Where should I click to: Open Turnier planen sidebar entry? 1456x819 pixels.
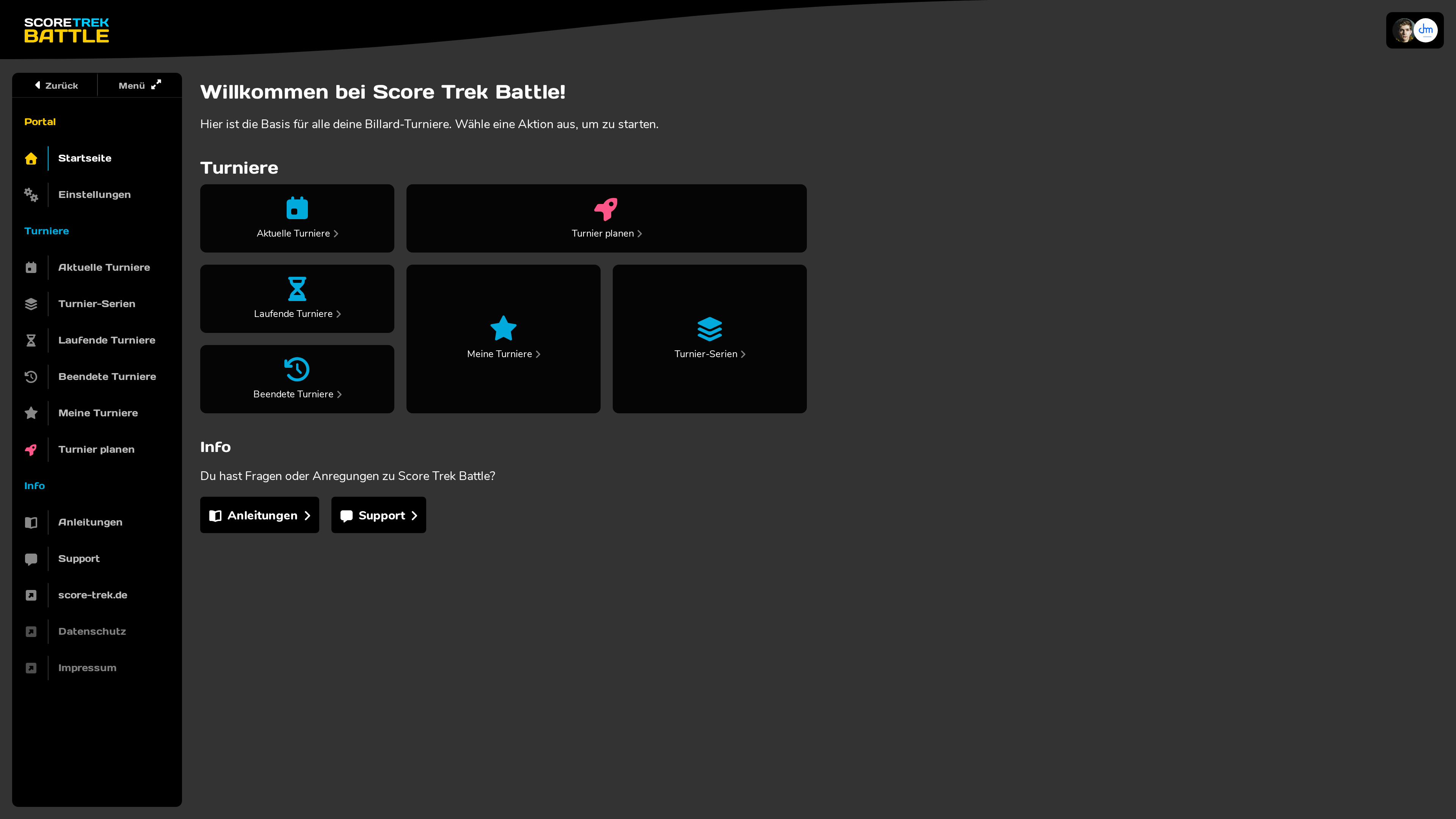96,449
